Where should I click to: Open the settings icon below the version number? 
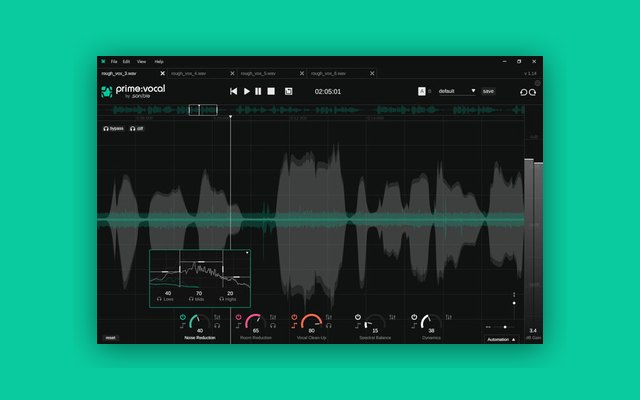(x=538, y=83)
